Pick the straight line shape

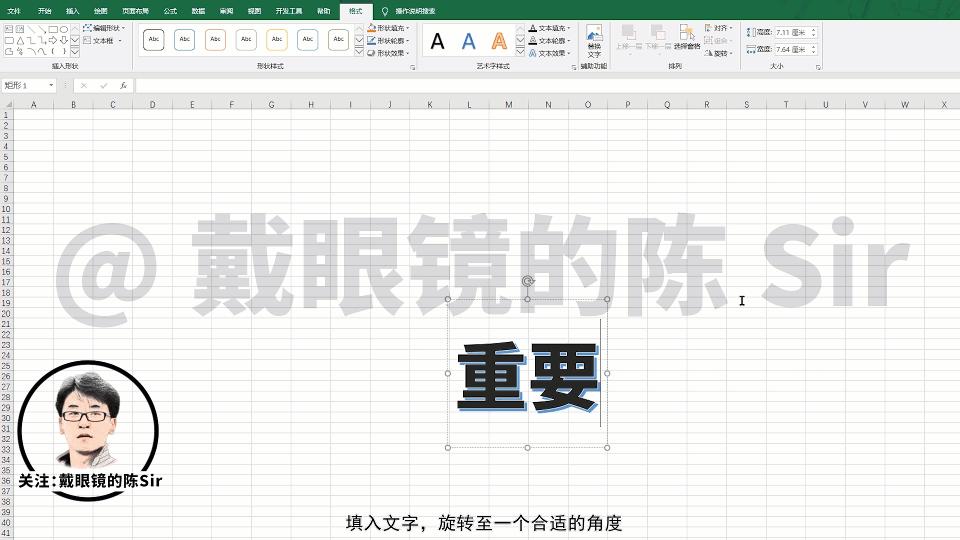pos(31,29)
